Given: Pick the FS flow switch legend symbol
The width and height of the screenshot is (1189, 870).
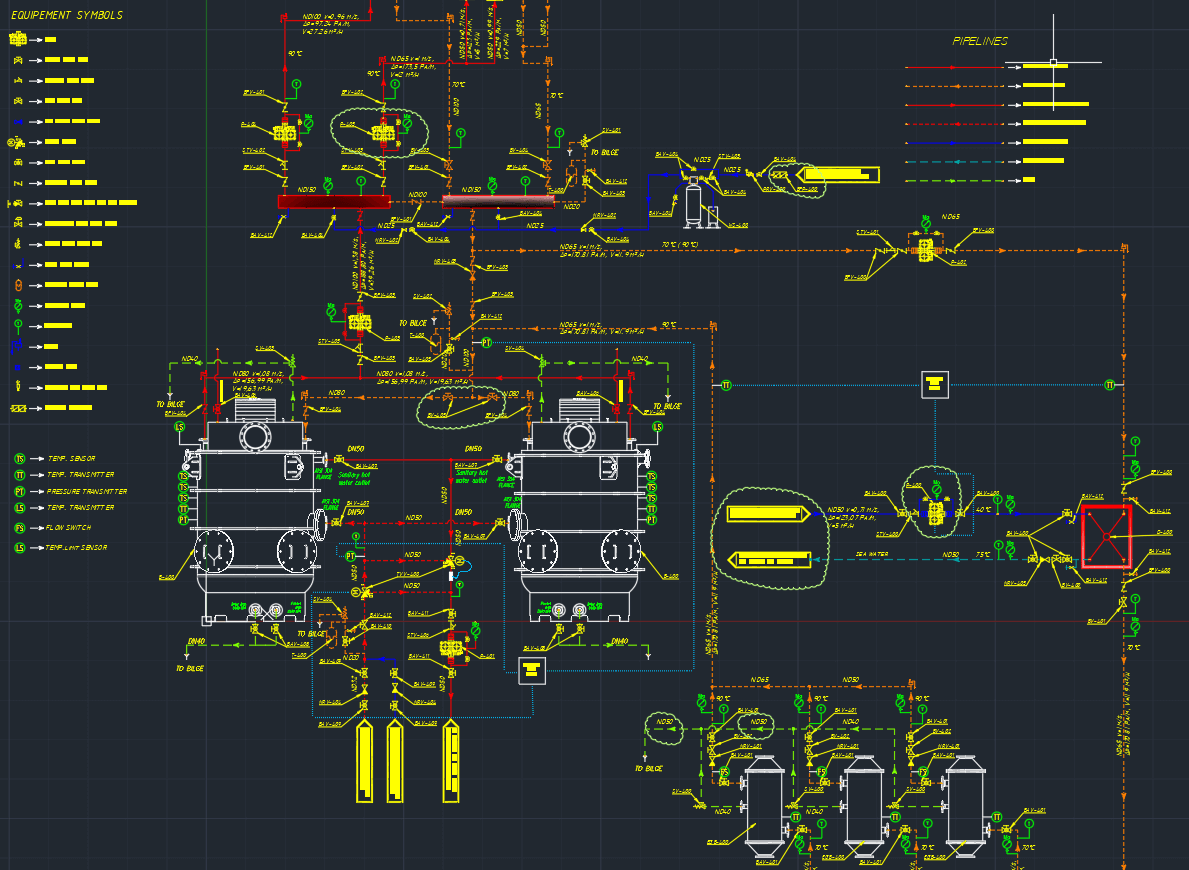Looking at the screenshot, I should (x=19, y=527).
